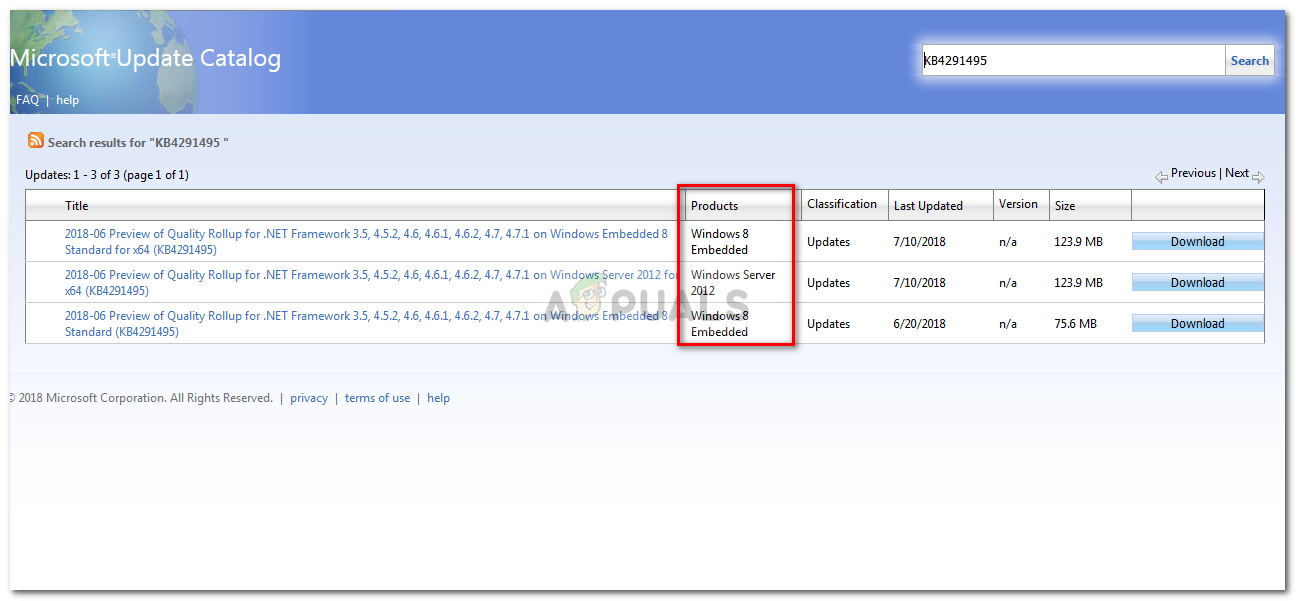Click the Next arrow icon
Image resolution: width=1296 pixels, height=601 pixels.
click(x=1258, y=176)
